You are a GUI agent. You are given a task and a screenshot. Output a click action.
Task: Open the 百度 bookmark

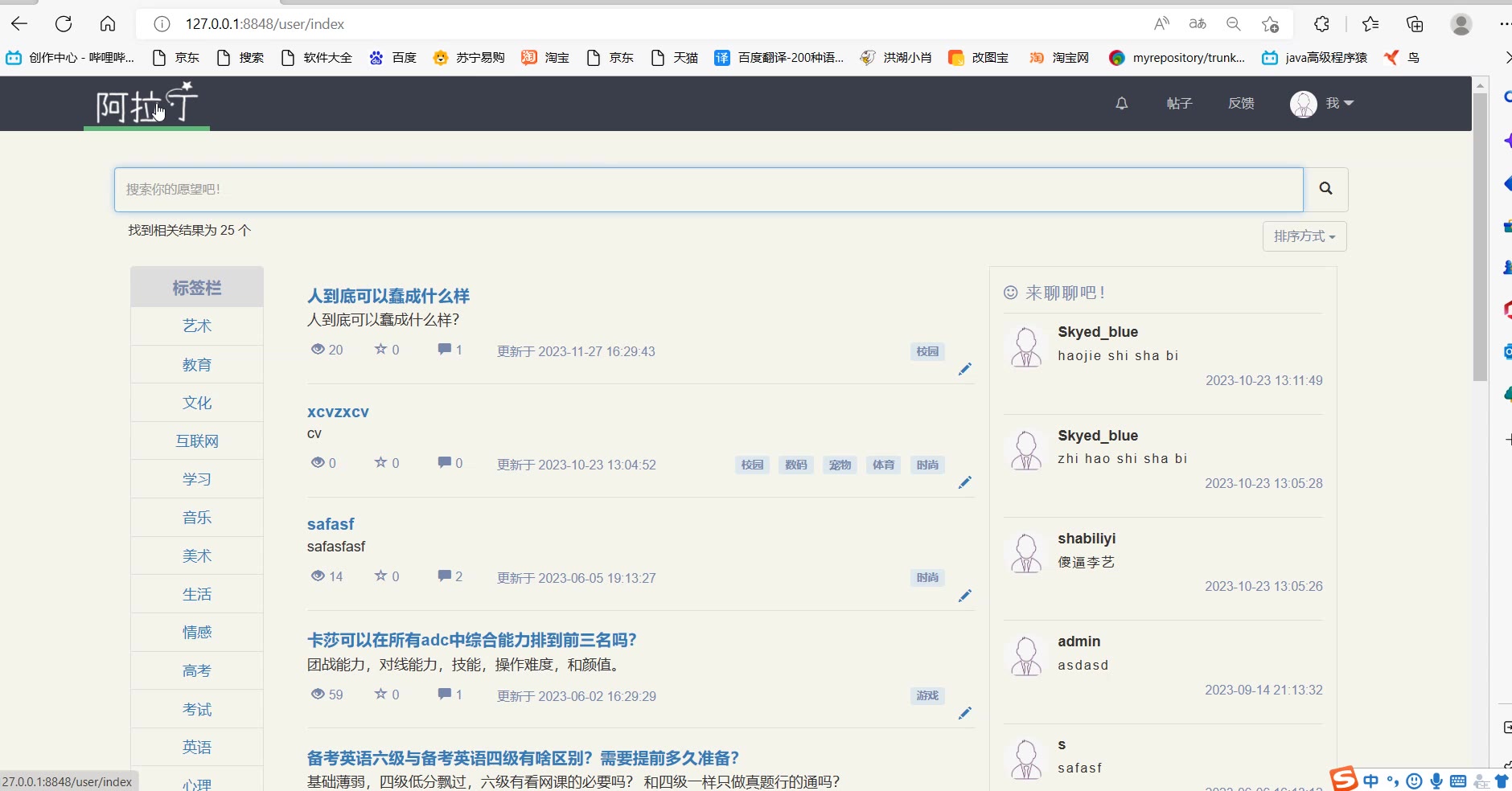click(393, 57)
